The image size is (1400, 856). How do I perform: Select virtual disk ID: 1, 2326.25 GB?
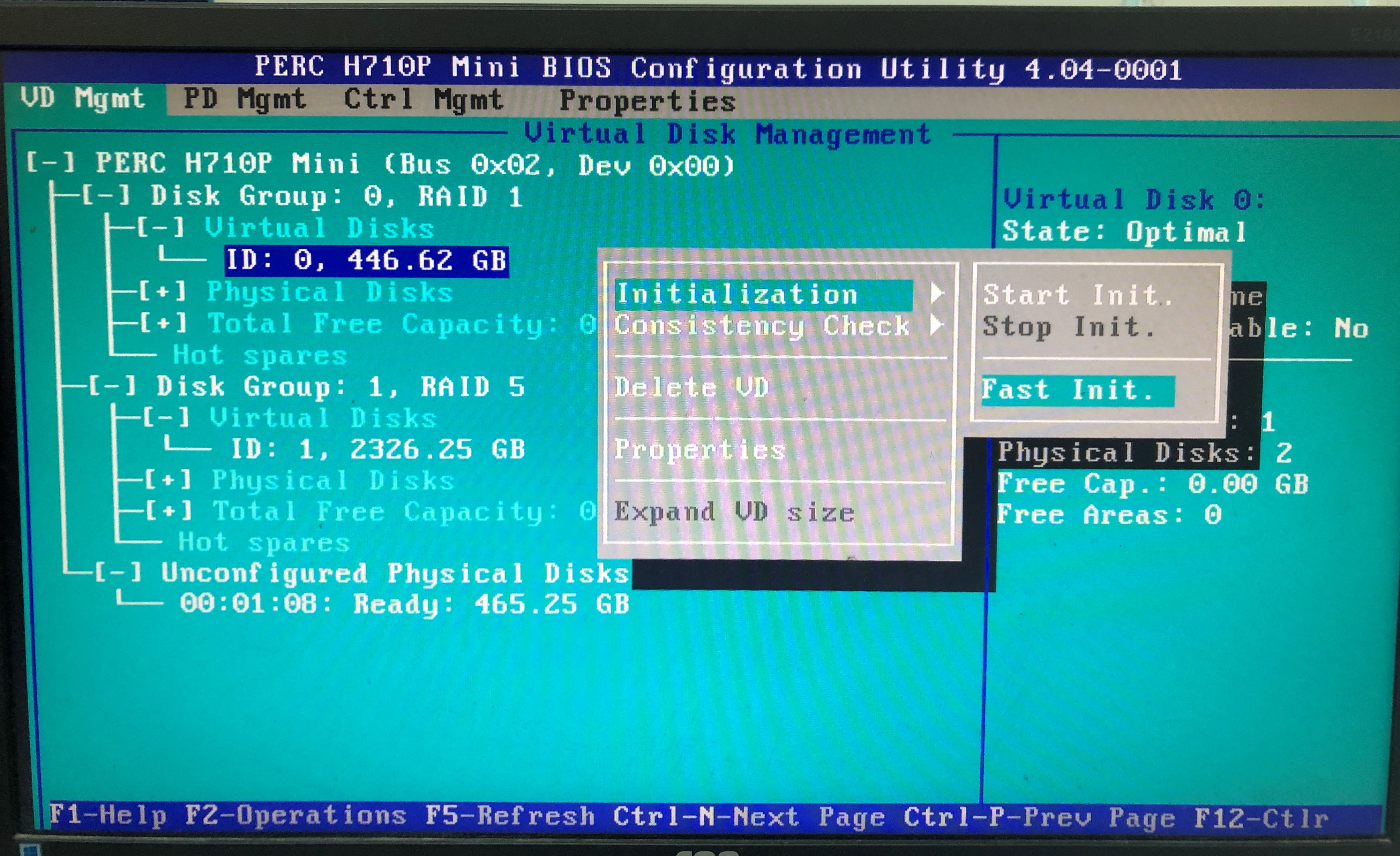pyautogui.click(x=378, y=449)
